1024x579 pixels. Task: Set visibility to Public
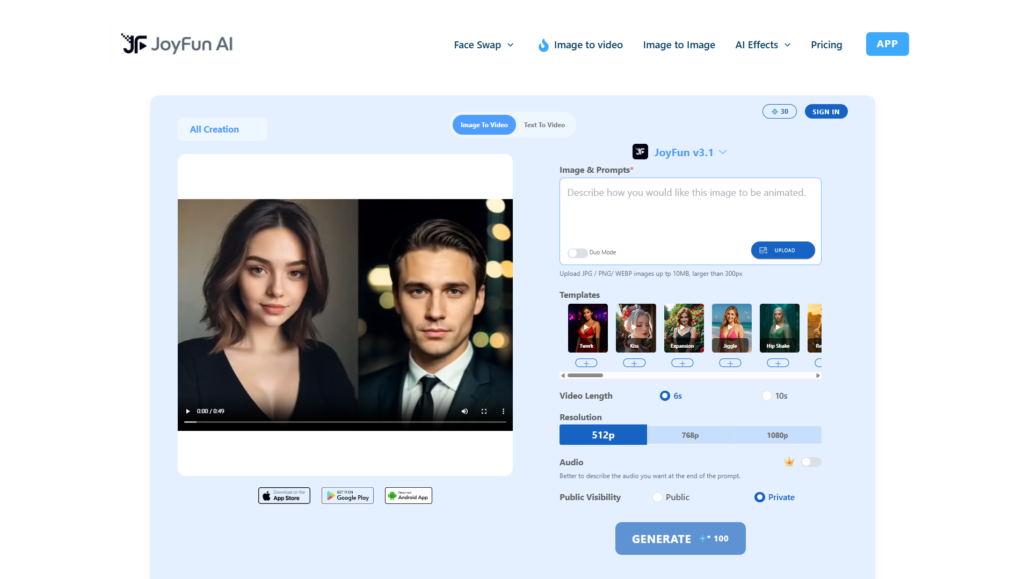pos(658,497)
